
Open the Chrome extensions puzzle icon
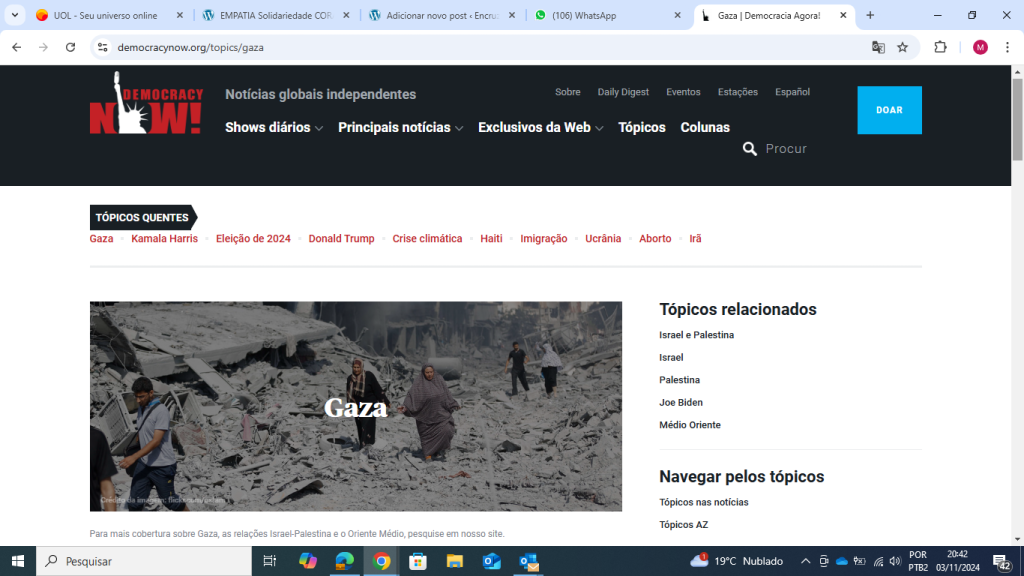point(940,47)
